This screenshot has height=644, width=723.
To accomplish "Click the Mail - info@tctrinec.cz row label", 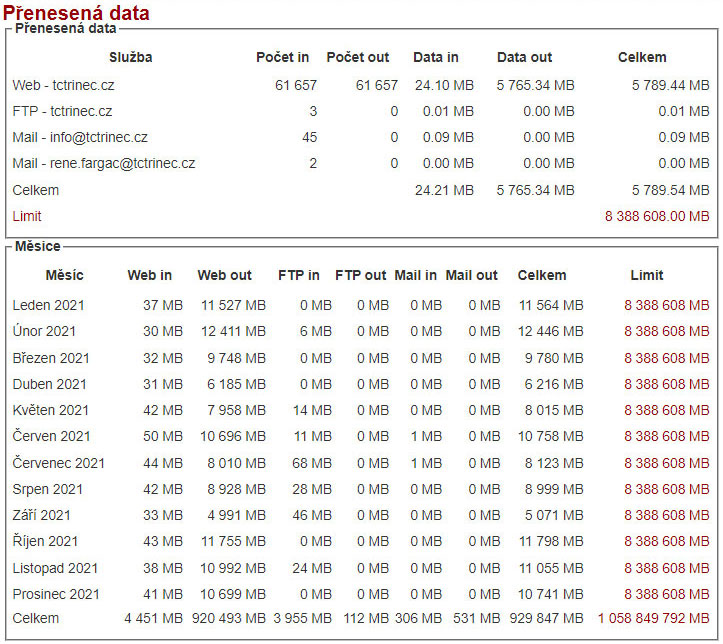I will (x=80, y=137).
